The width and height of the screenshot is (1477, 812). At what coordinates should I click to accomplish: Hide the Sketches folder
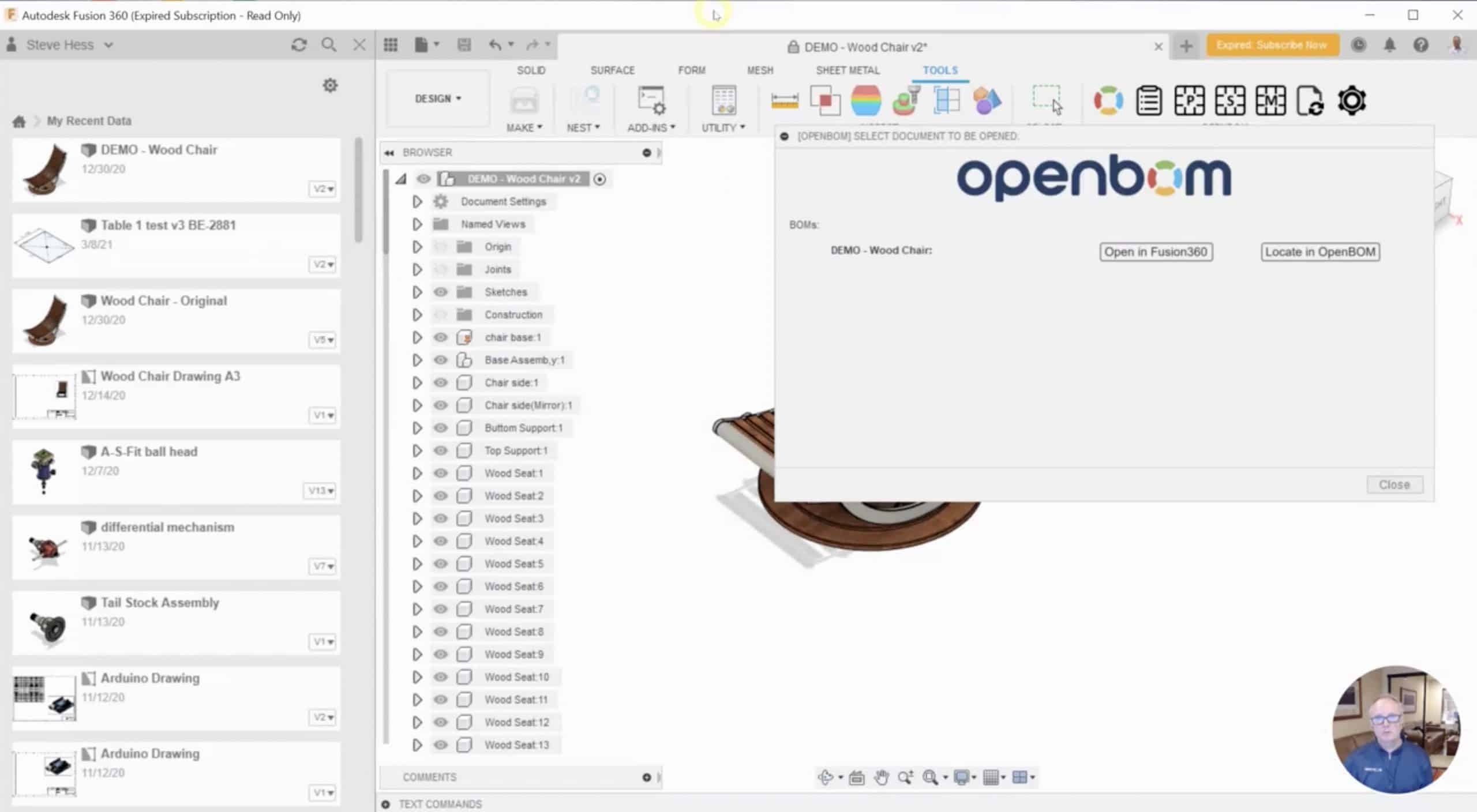[440, 292]
